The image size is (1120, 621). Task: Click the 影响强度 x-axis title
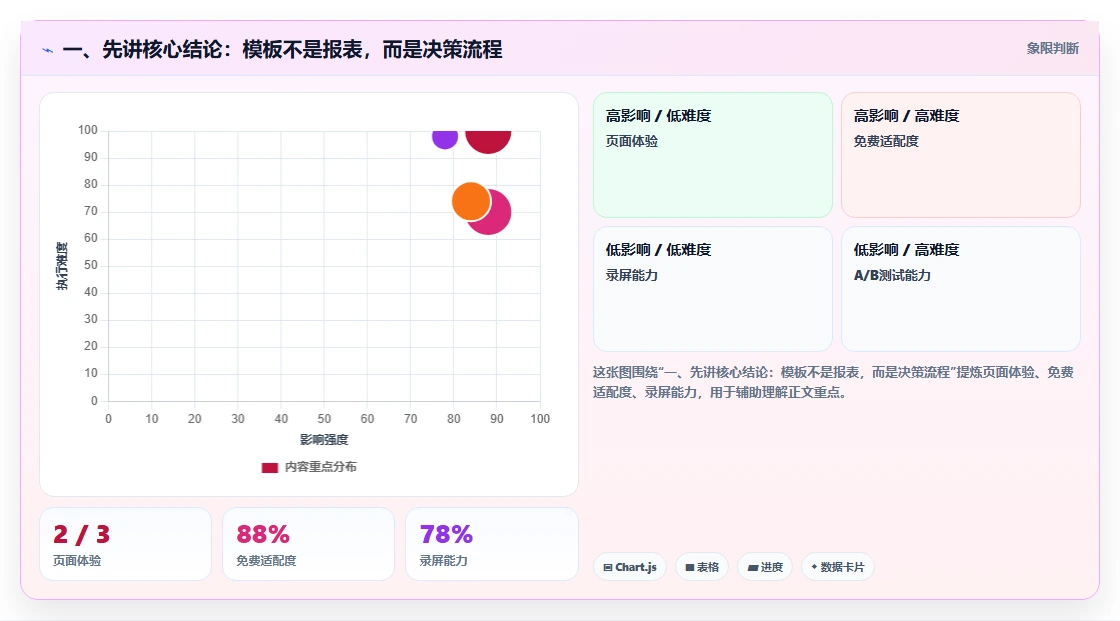coord(324,439)
